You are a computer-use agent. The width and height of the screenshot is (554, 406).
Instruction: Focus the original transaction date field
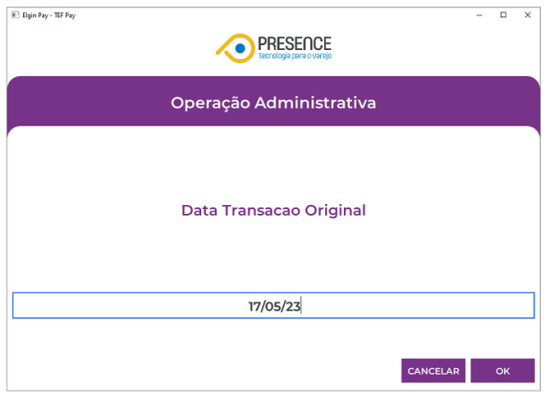point(273,305)
